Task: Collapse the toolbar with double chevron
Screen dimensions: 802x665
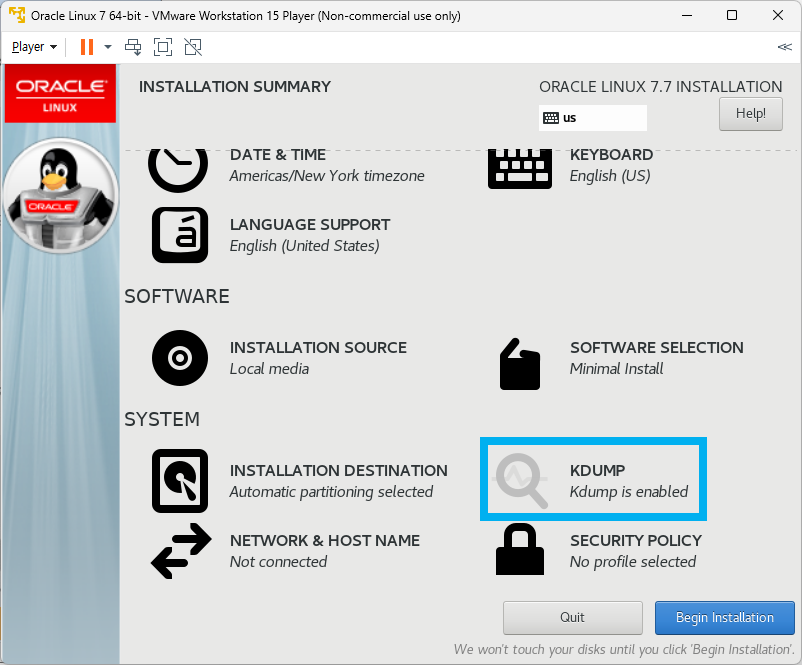Action: click(784, 47)
